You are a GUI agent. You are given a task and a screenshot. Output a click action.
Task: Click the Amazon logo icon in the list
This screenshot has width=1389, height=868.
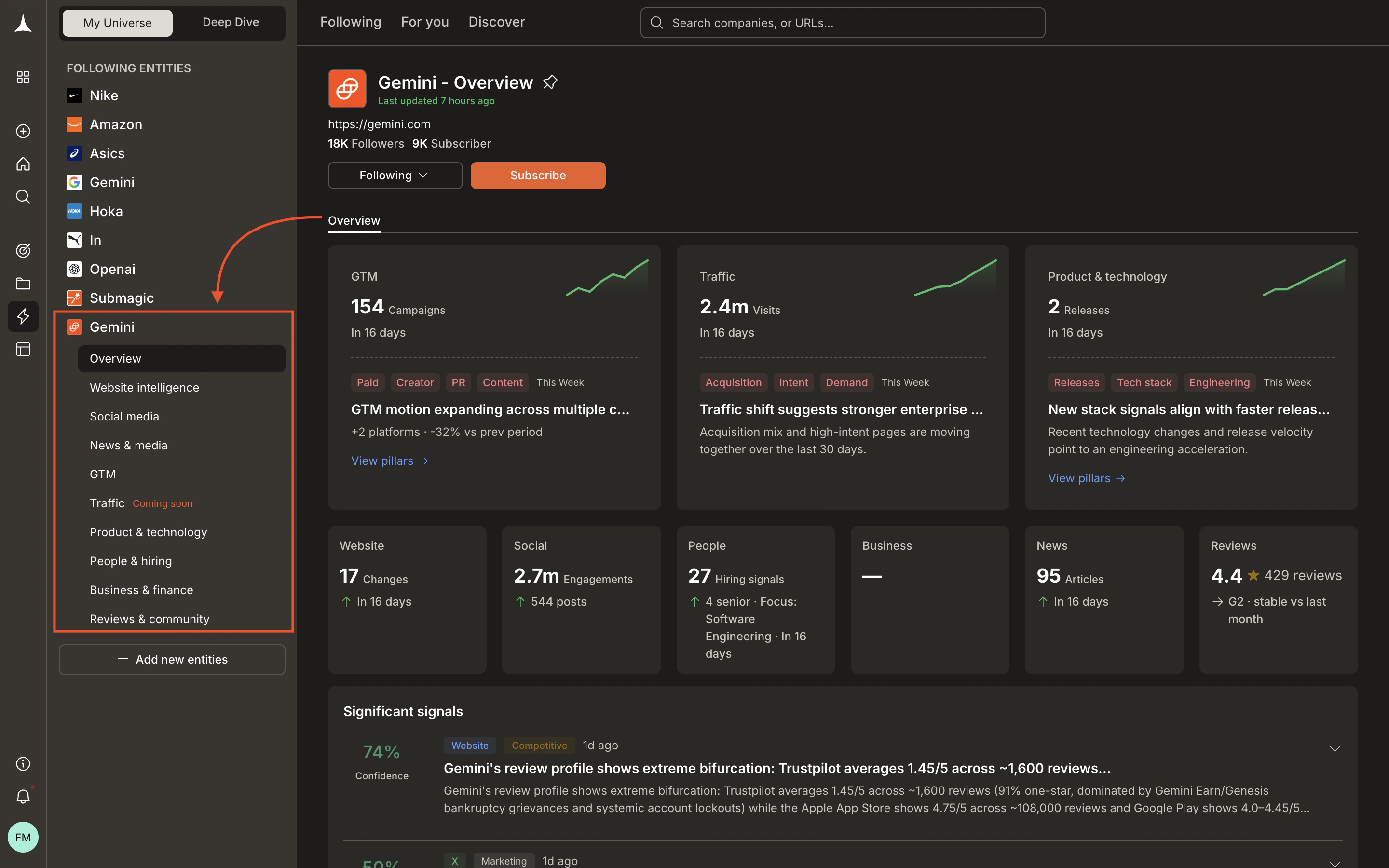[74, 124]
